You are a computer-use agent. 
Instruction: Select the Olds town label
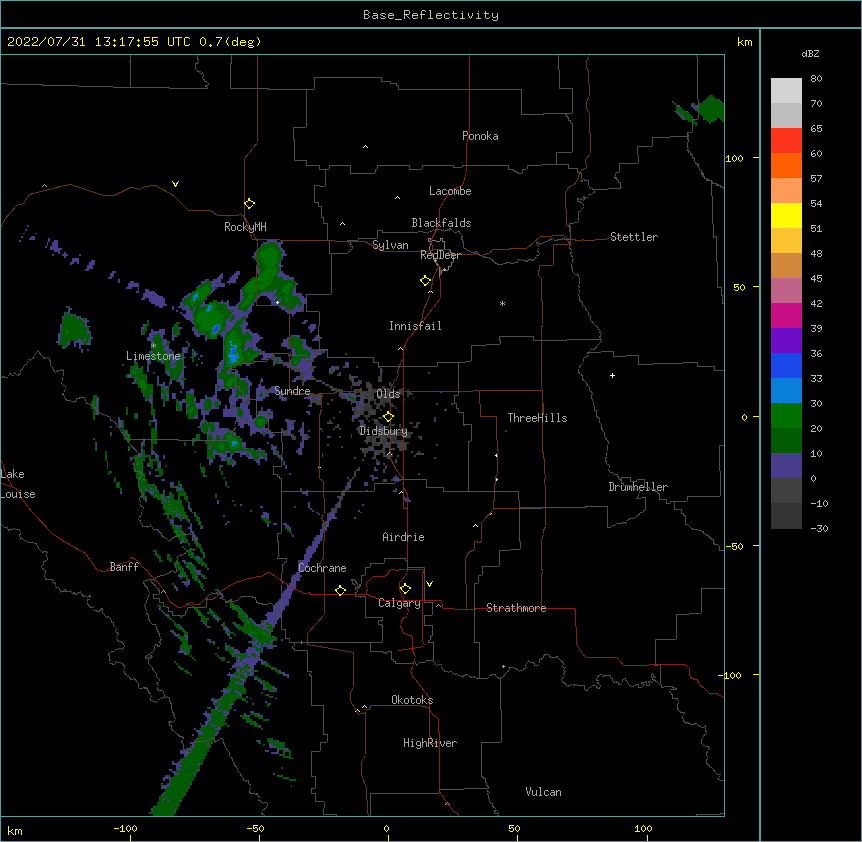click(x=388, y=394)
